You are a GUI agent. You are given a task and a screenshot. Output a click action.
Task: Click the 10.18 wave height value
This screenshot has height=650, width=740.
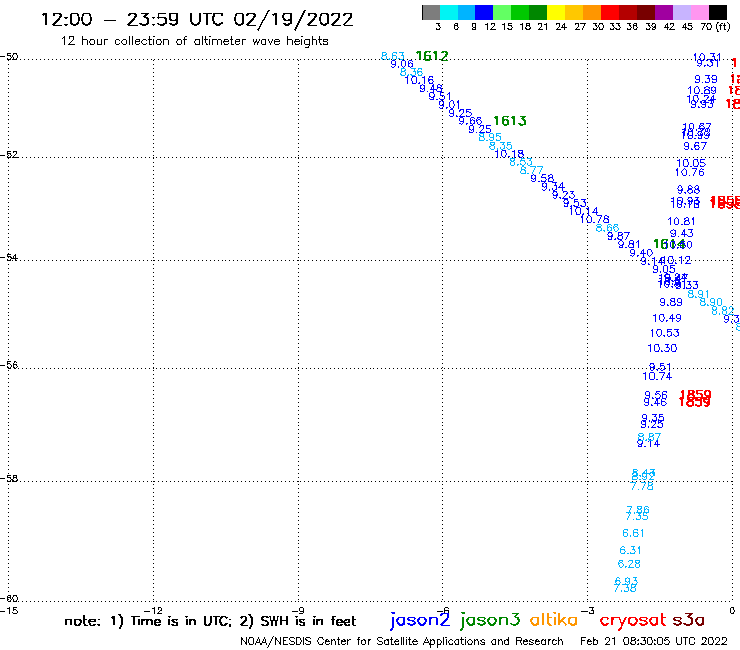point(509,154)
